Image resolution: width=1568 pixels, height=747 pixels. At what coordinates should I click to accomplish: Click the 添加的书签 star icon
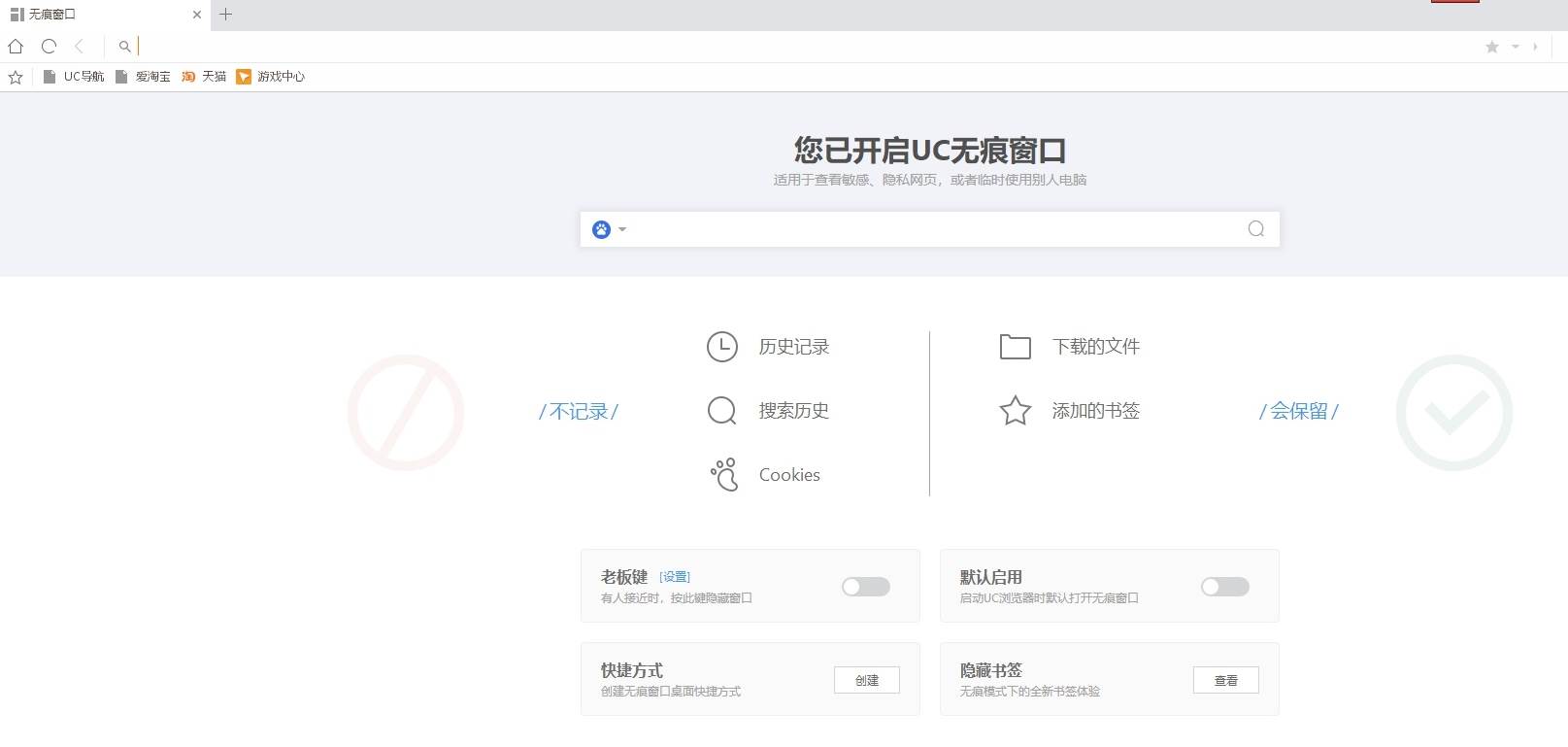1016,411
